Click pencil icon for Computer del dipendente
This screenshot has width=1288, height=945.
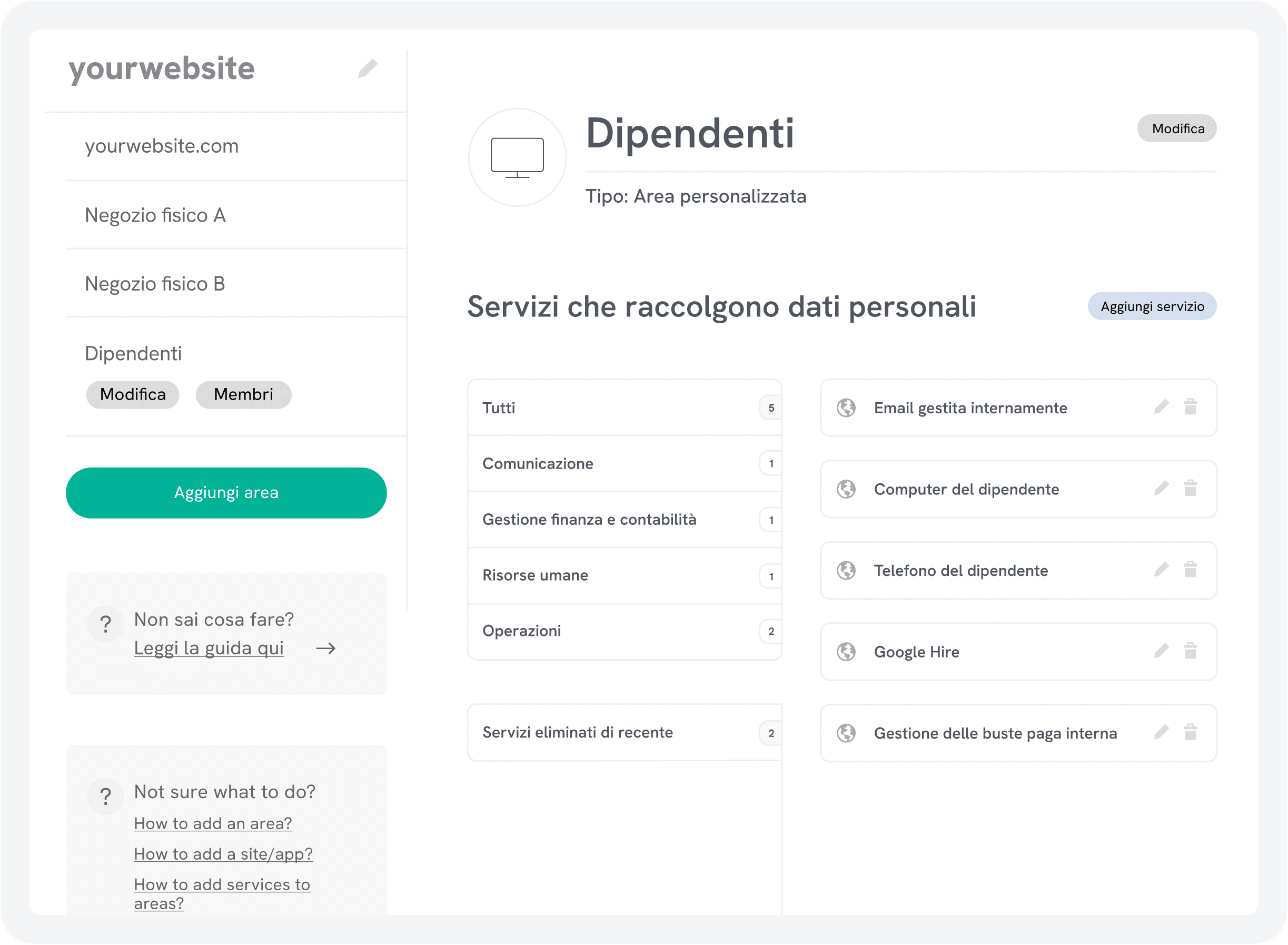pos(1161,488)
